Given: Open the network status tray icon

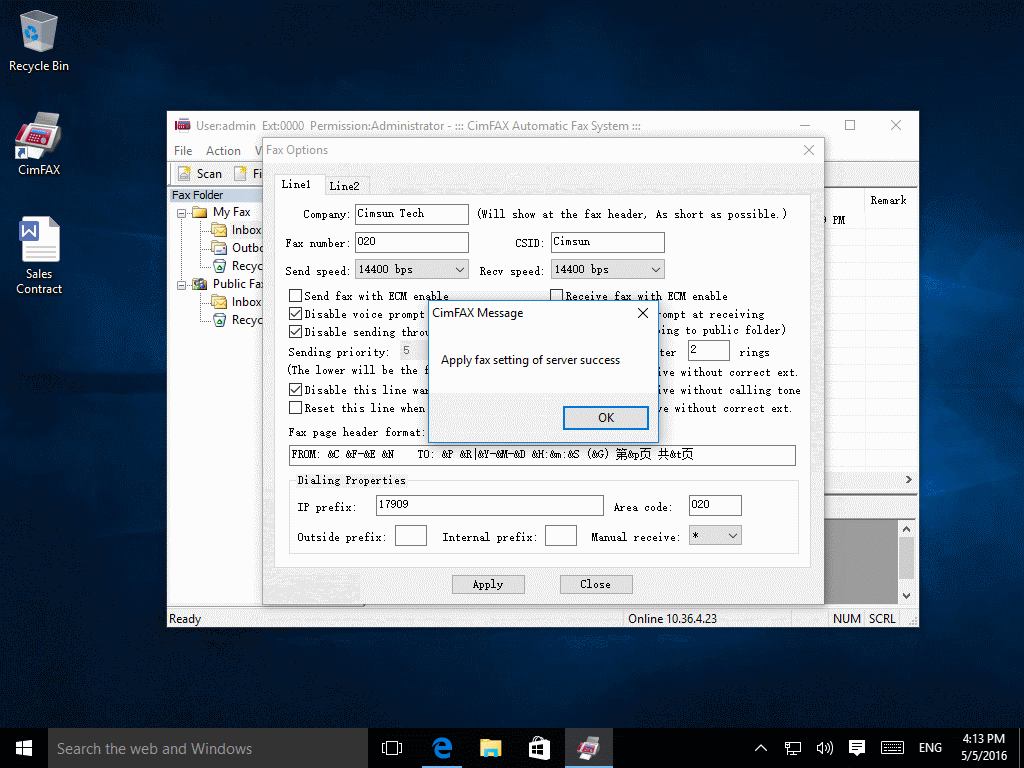Looking at the screenshot, I should 793,748.
